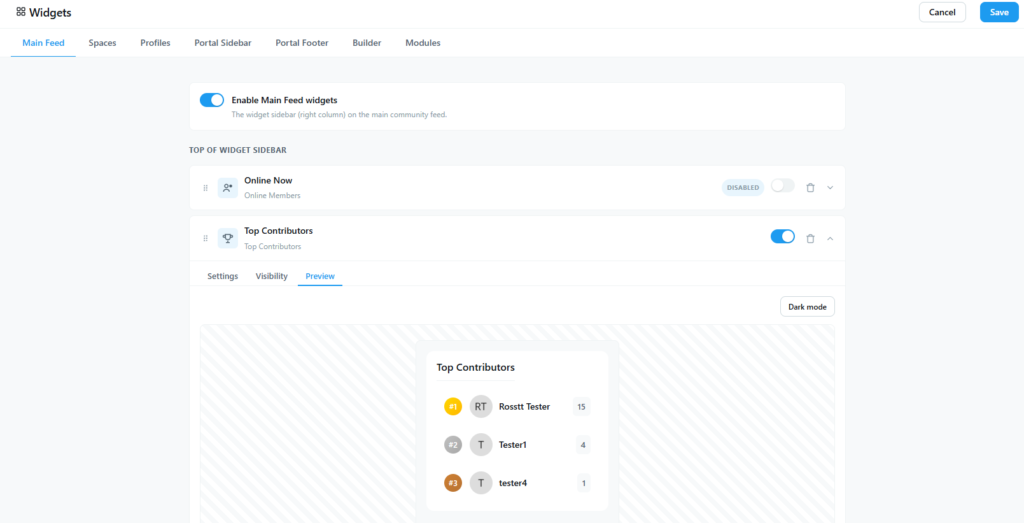The height and width of the screenshot is (523, 1024).
Task: Enable the Online Now widget toggle
Action: coord(783,186)
